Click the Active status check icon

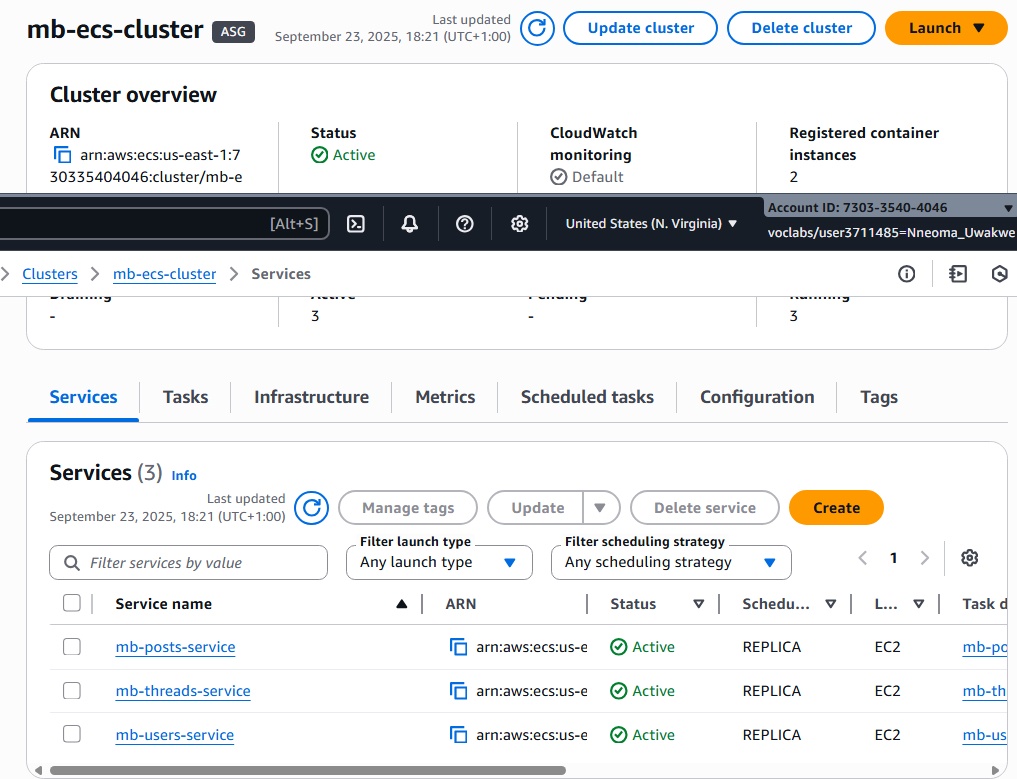[319, 155]
